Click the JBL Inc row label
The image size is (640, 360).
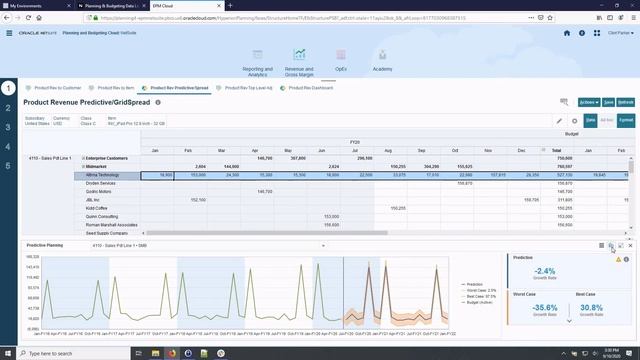coord(93,200)
